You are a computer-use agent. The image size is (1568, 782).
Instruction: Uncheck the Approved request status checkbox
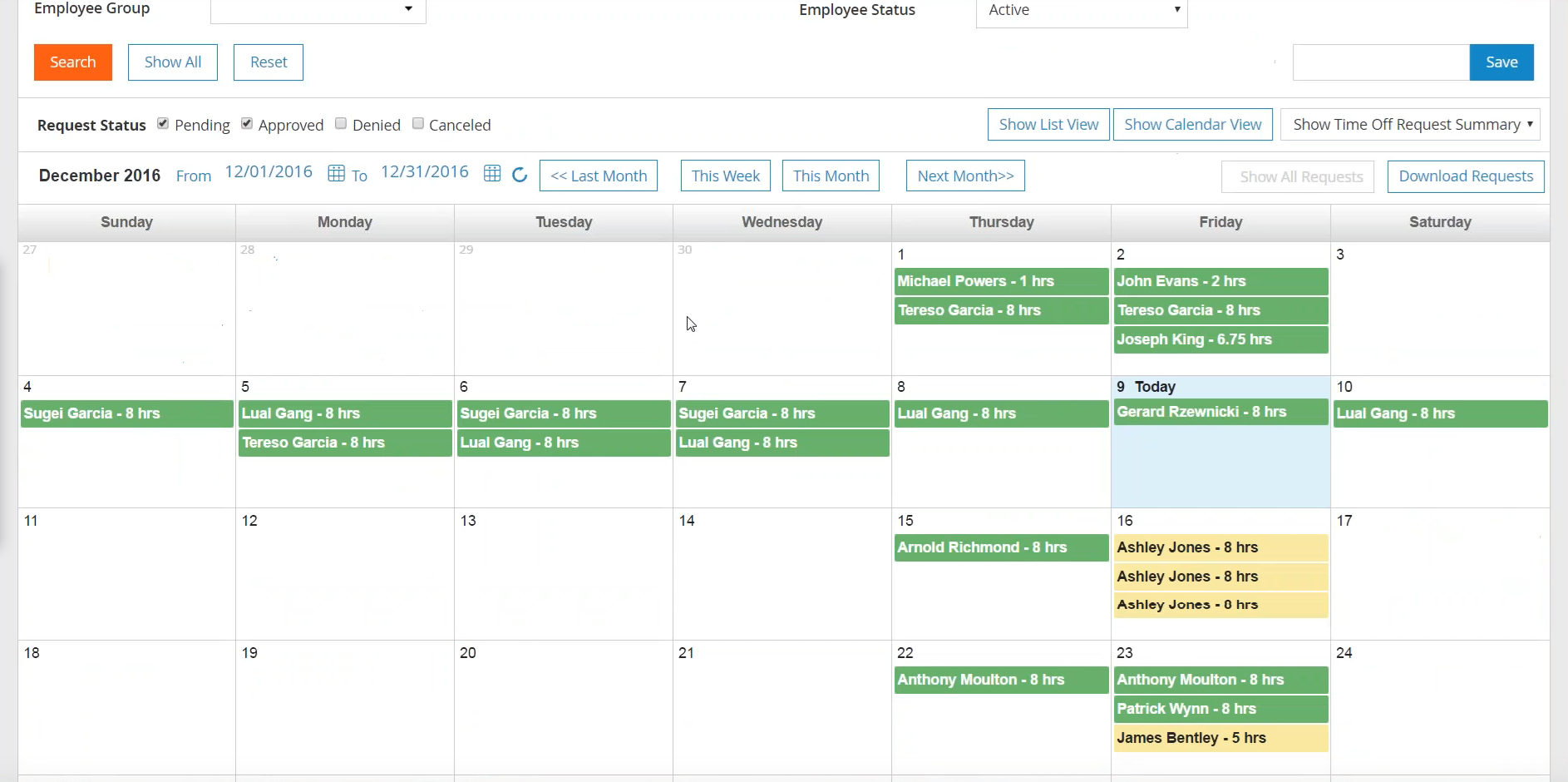click(x=247, y=124)
